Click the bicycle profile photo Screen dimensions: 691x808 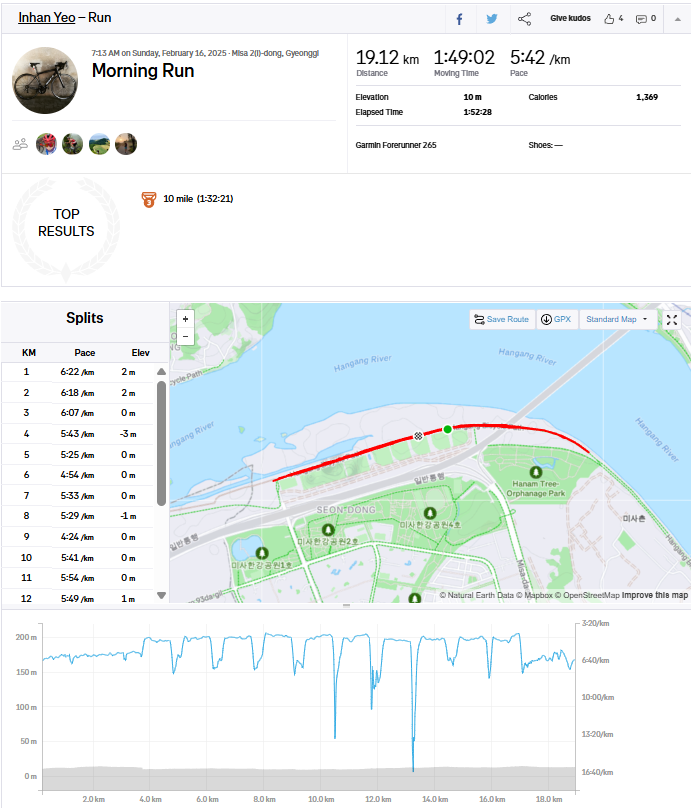coord(45,79)
